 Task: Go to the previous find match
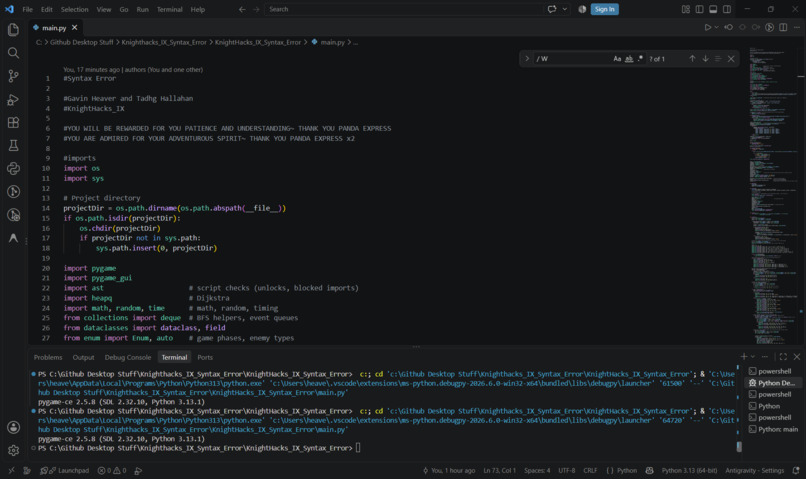[692, 59]
